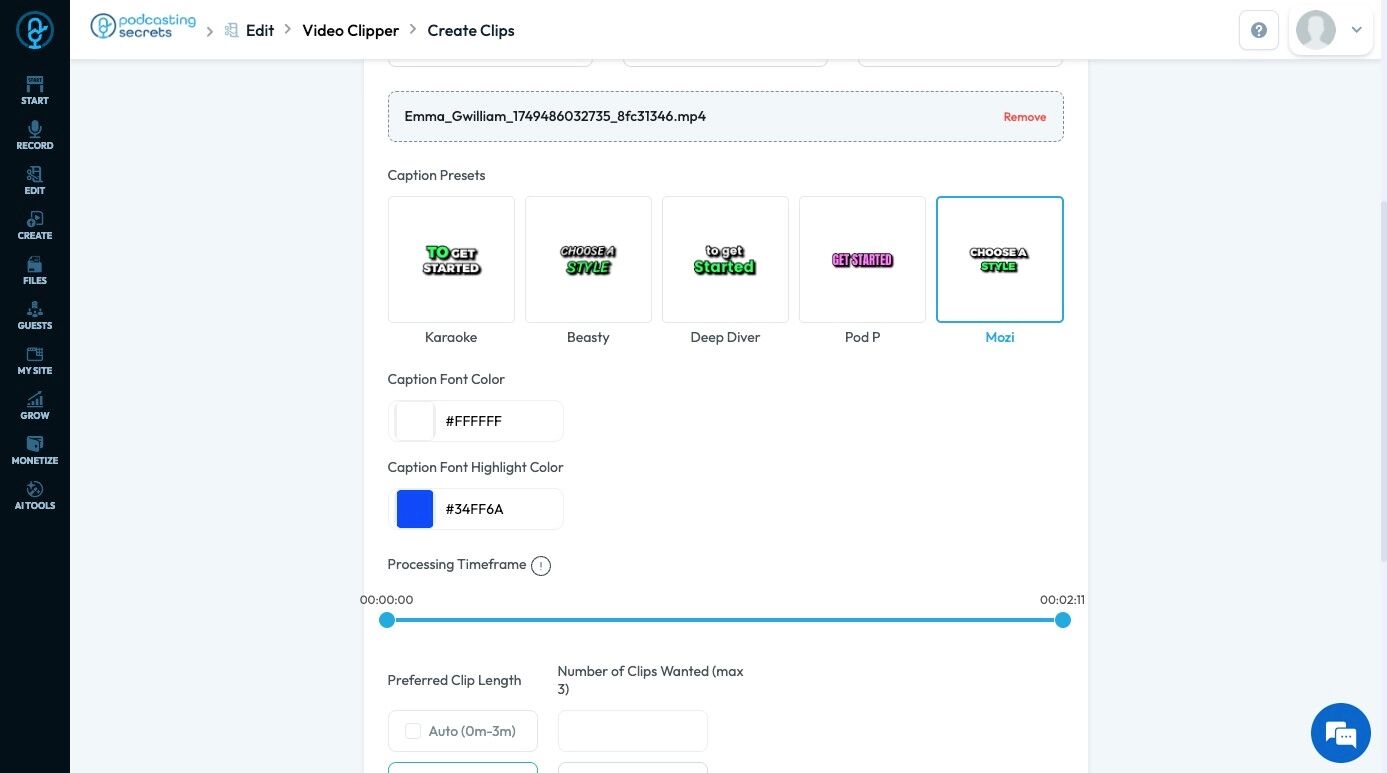Open the GUESTS section
This screenshot has height=773, width=1387.
click(x=35, y=315)
